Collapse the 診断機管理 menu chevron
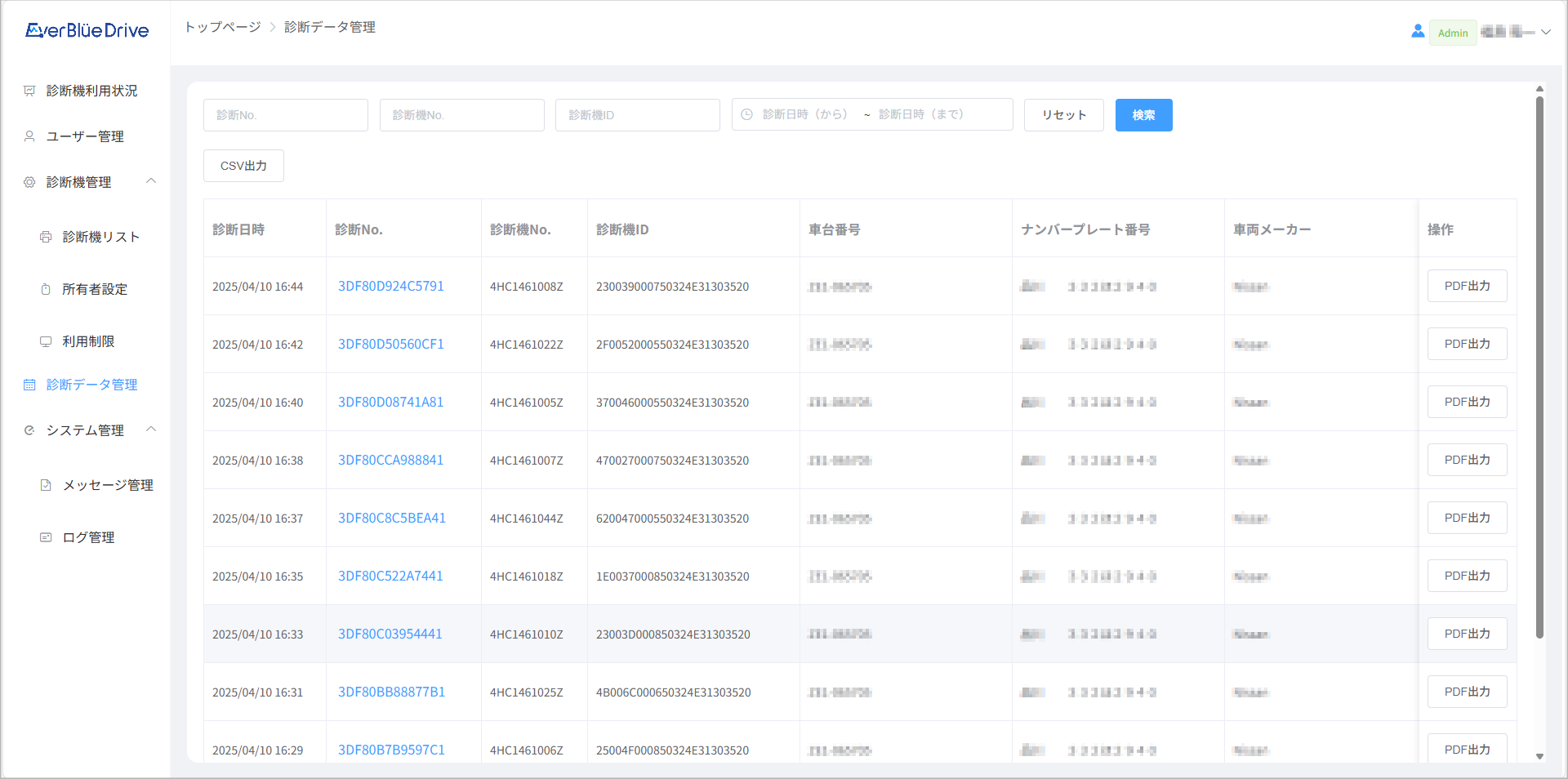Image resolution: width=1568 pixels, height=779 pixels. pos(151,181)
